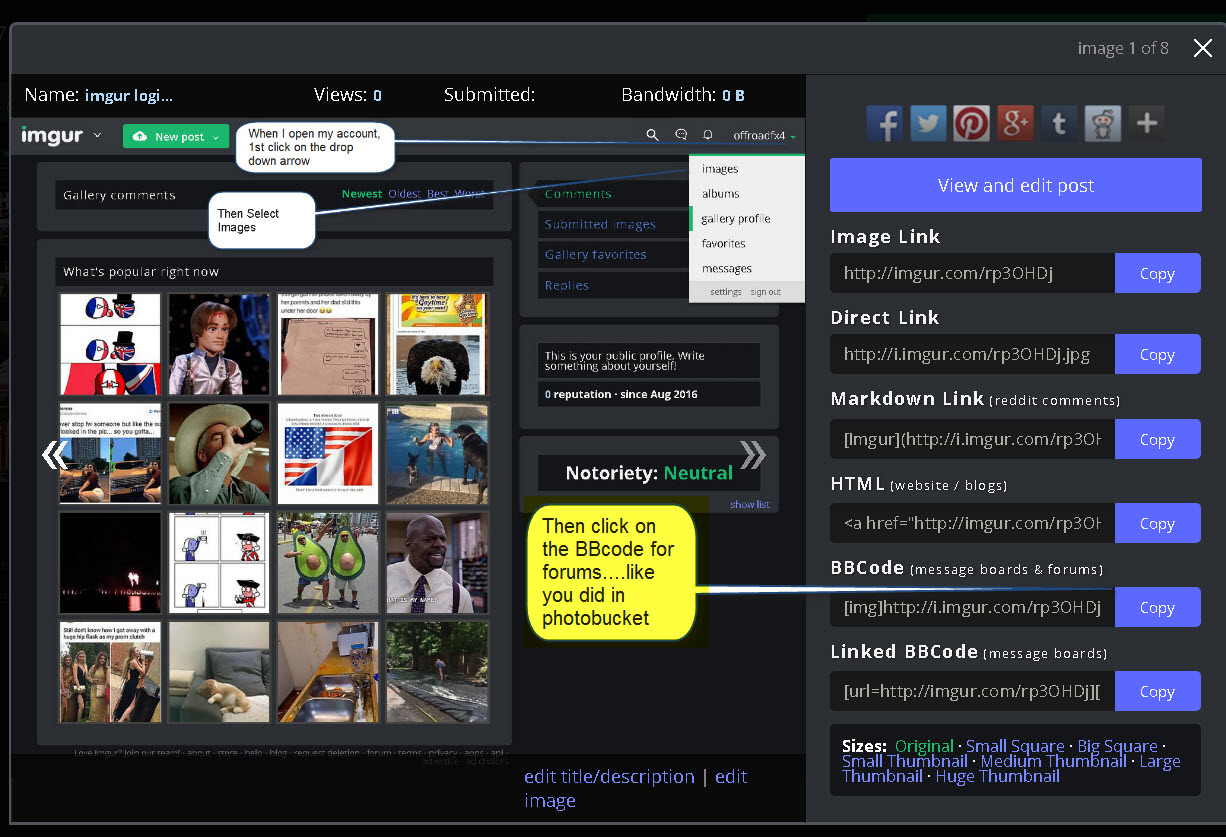Open the bald eagle thumbnail
This screenshot has width=1226, height=837.
(x=437, y=344)
